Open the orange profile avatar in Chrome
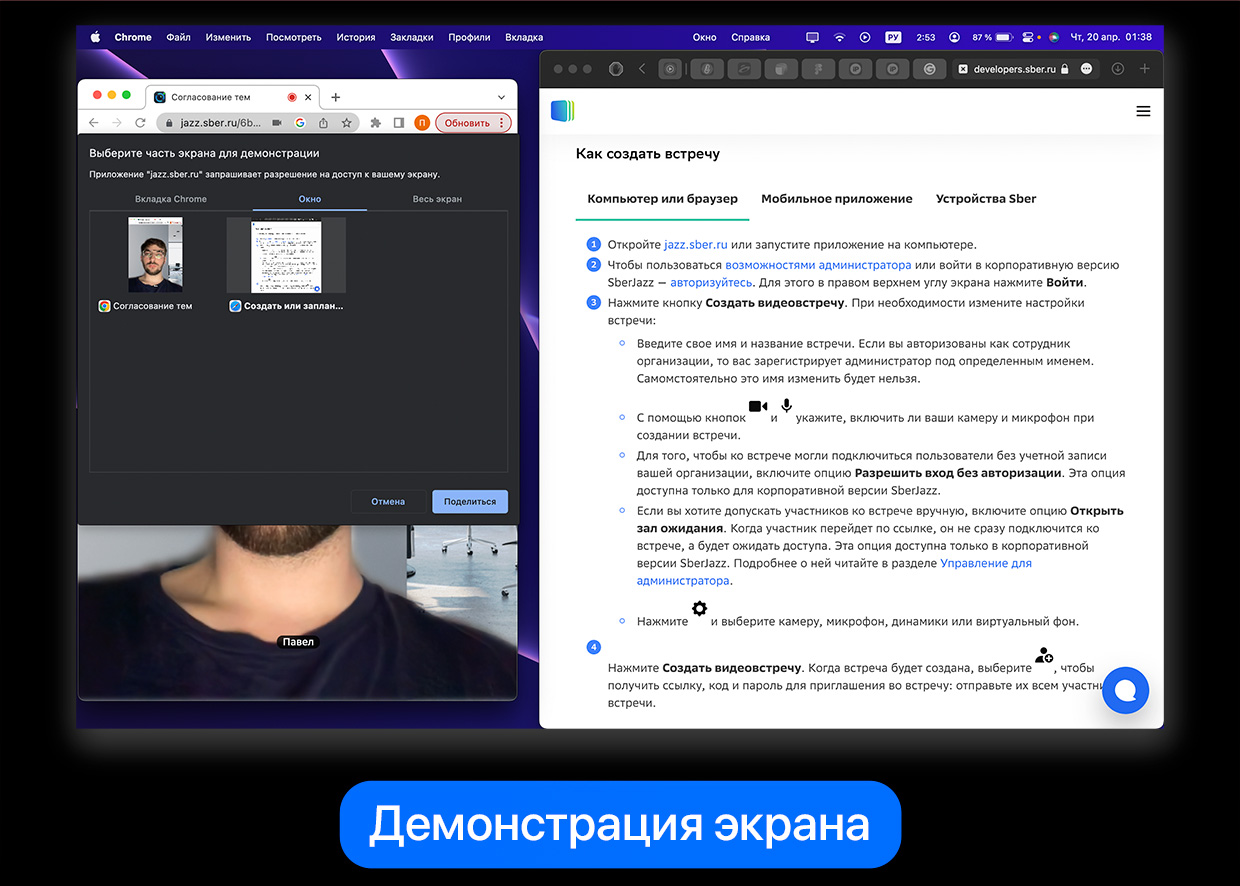This screenshot has height=886, width=1240. tap(422, 123)
